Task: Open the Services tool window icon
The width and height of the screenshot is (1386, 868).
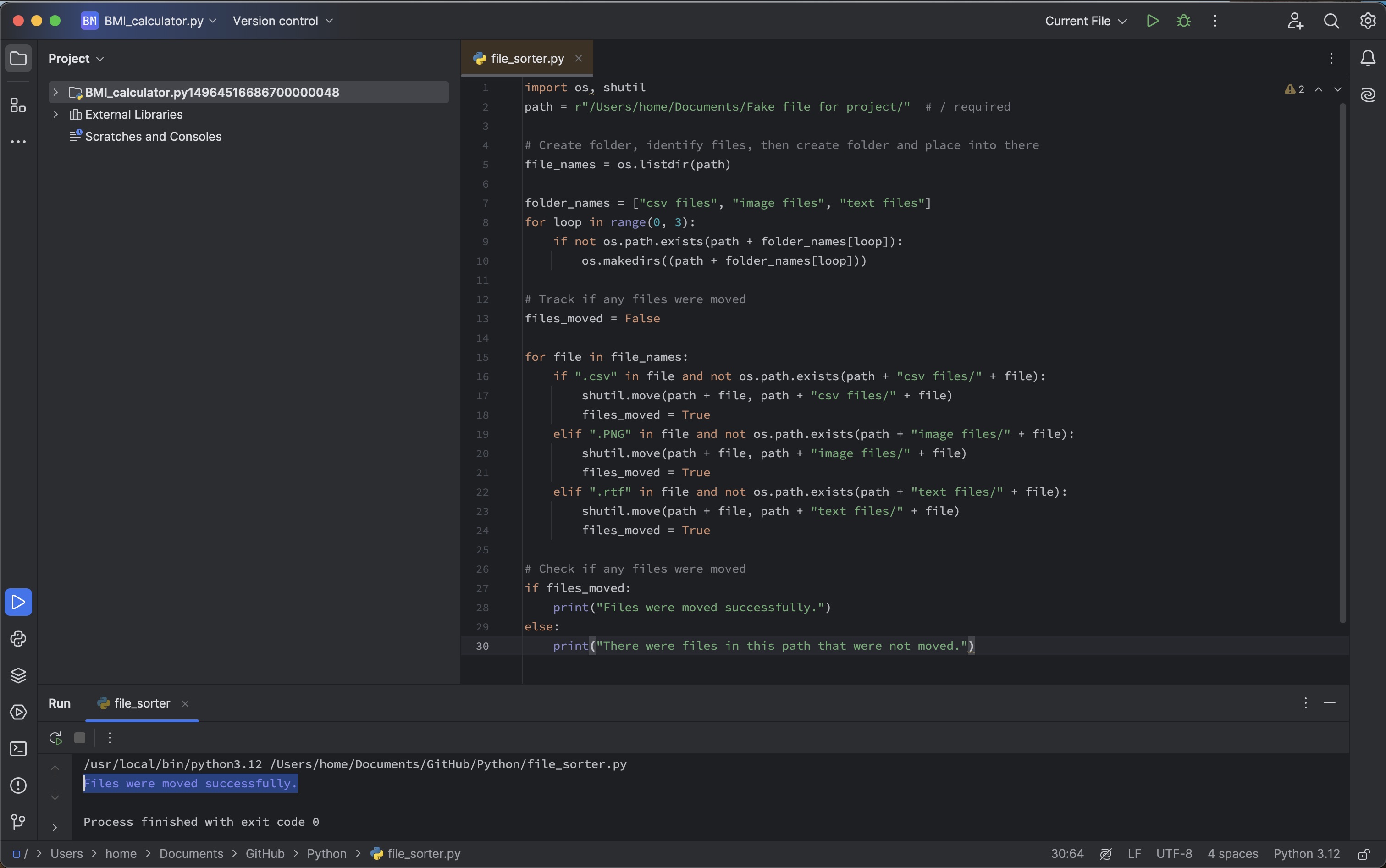Action: point(18,713)
